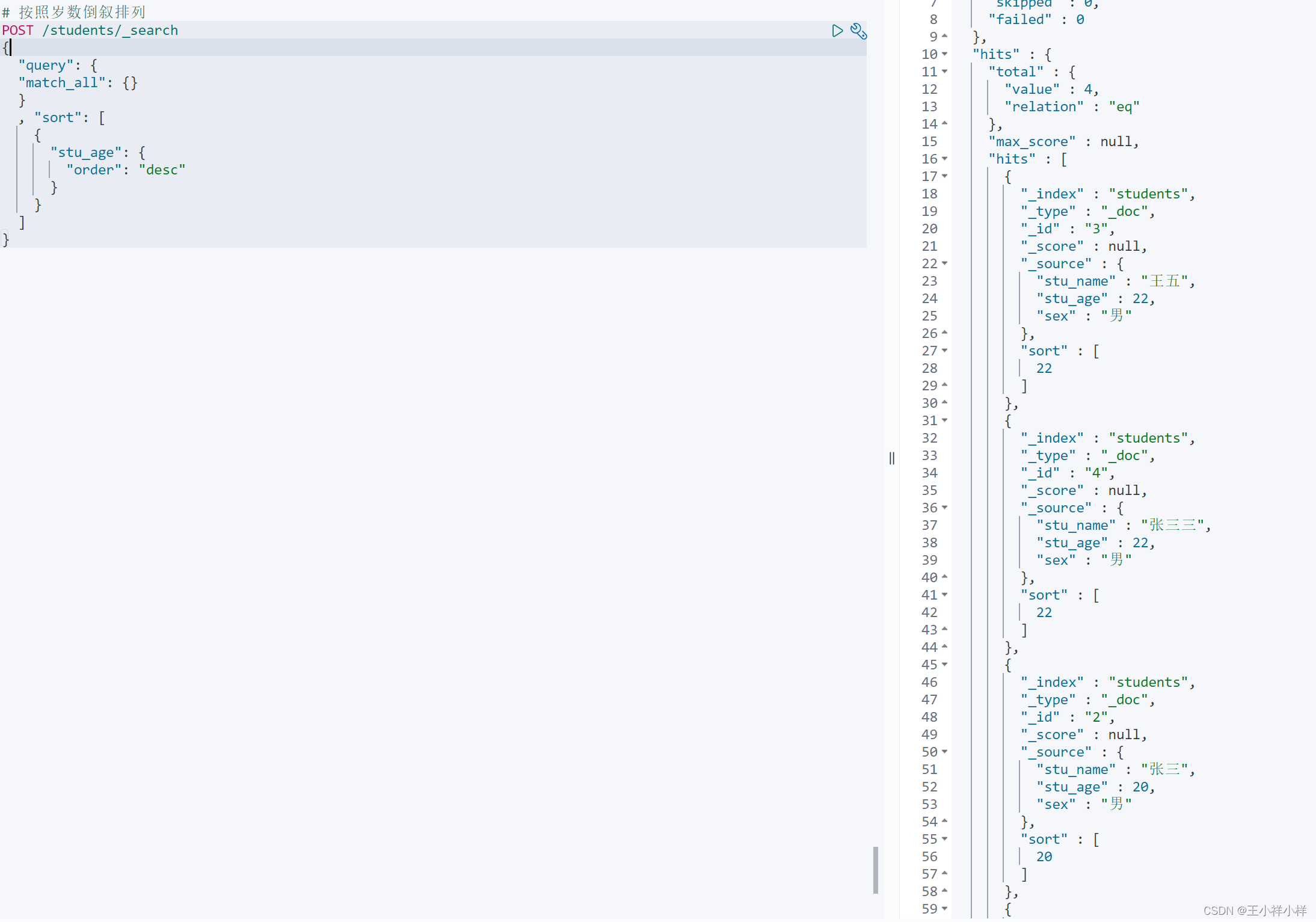
Task: Click the "desc" order value in editor
Action: pyautogui.click(x=162, y=170)
